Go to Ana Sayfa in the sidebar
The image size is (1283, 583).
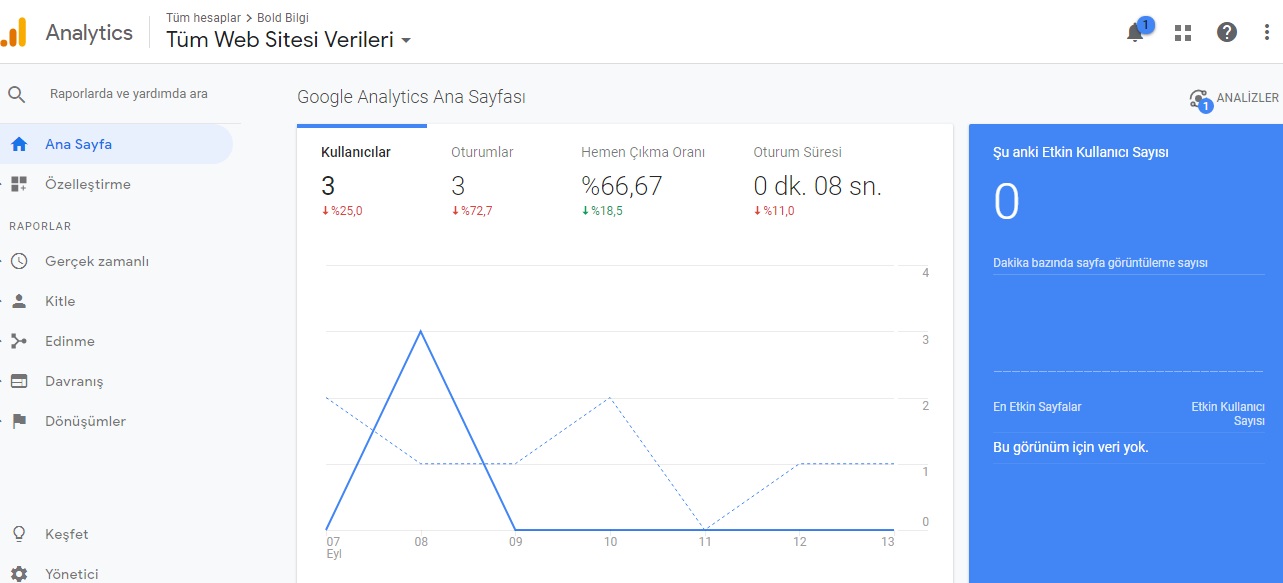[x=116, y=144]
